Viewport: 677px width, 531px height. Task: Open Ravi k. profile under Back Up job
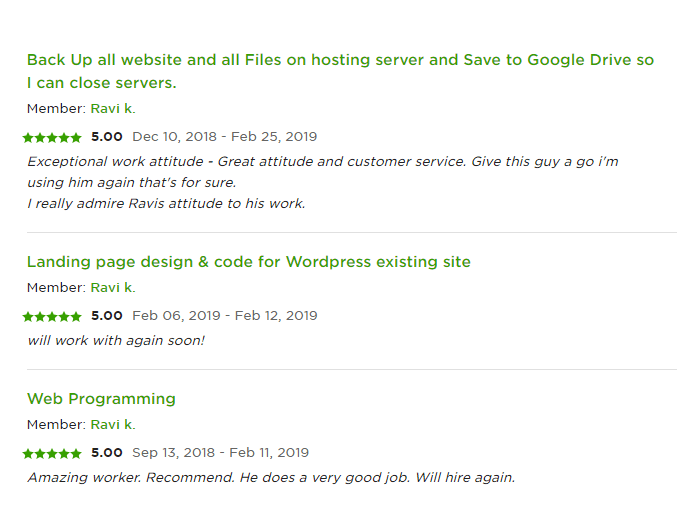113,108
